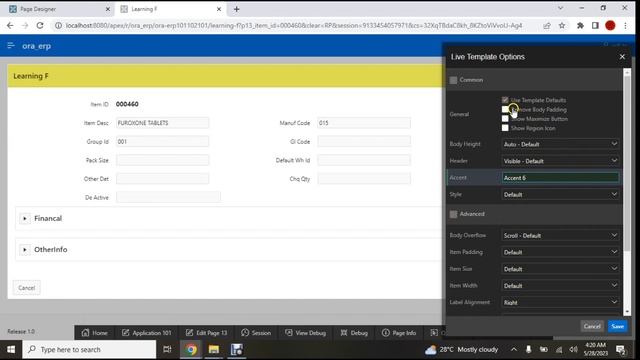Image resolution: width=640 pixels, height=360 pixels.
Task: Open Application 101 from developer toolbar
Action: click(x=147, y=333)
